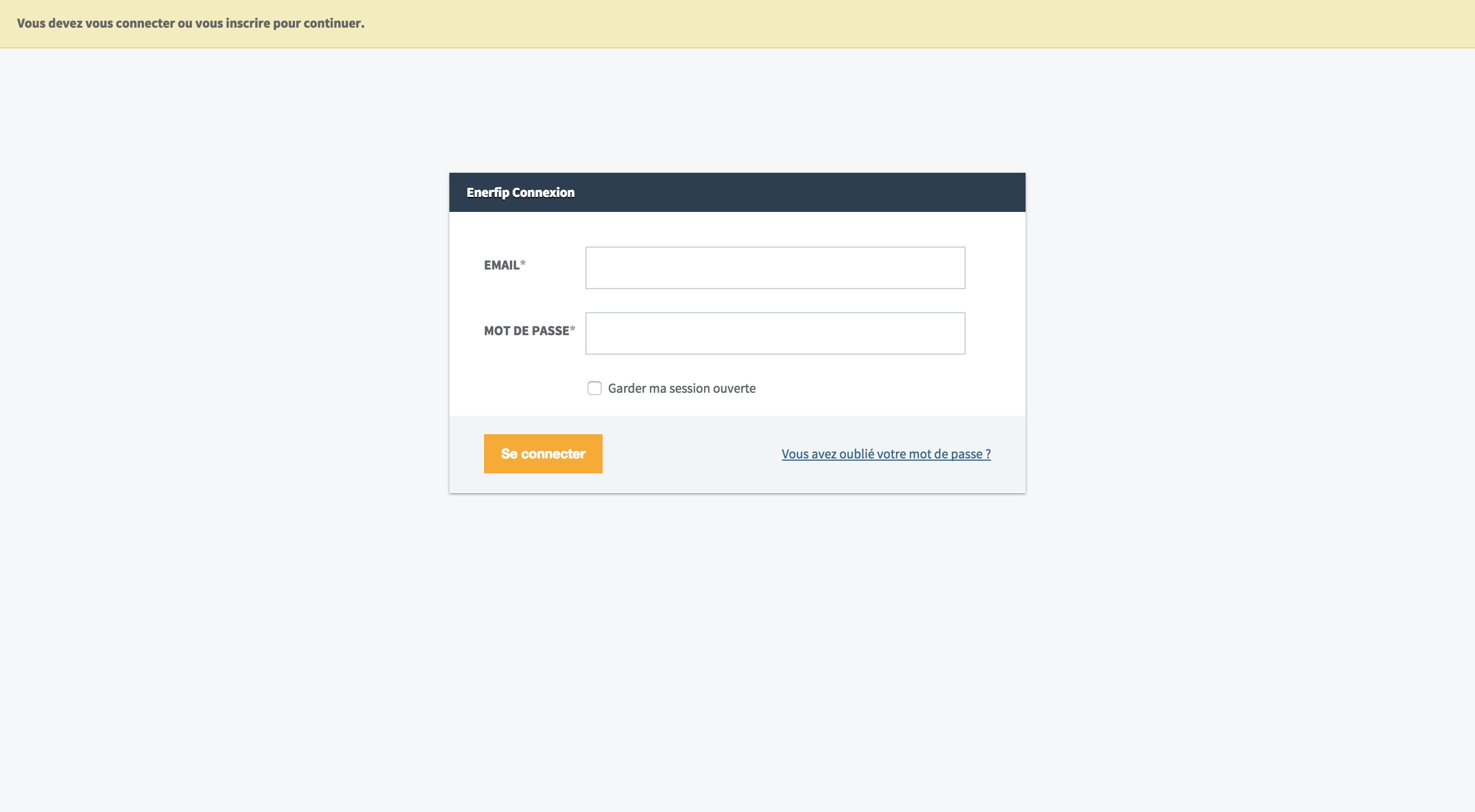The image size is (1475, 812).
Task: Submit the login form via Se connecter
Action: pos(543,454)
